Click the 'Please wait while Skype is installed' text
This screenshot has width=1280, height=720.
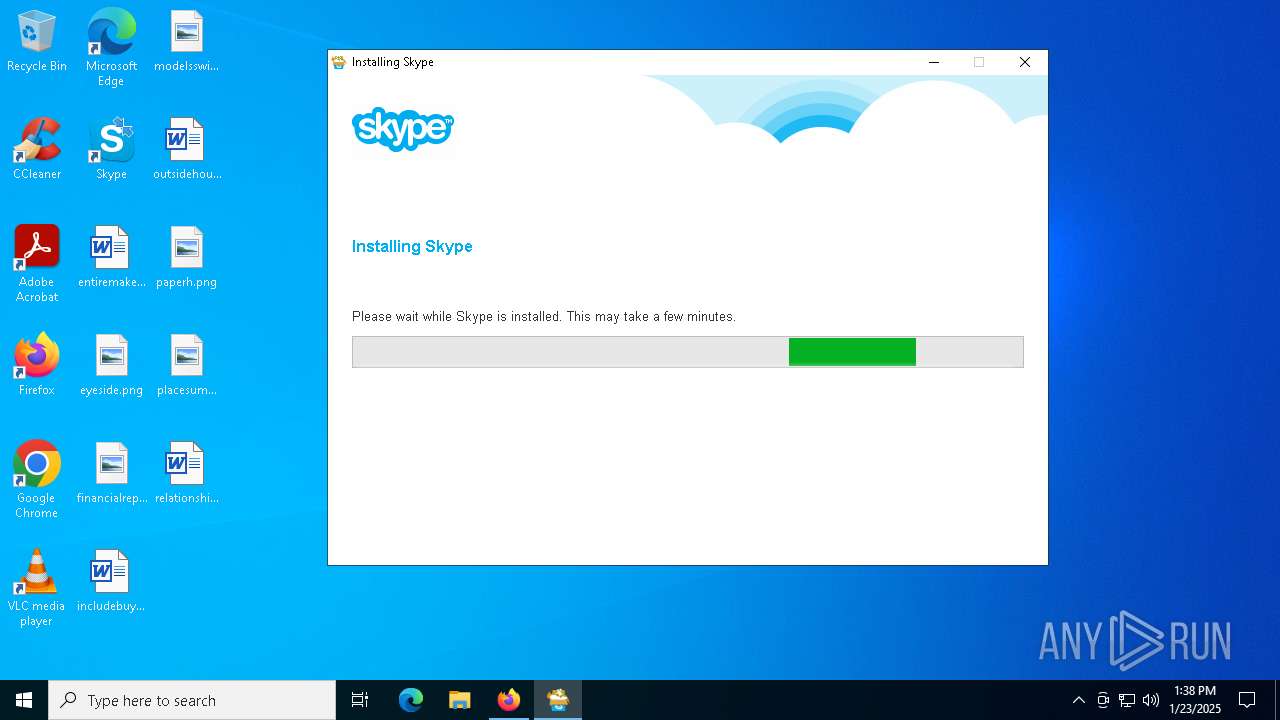544,316
